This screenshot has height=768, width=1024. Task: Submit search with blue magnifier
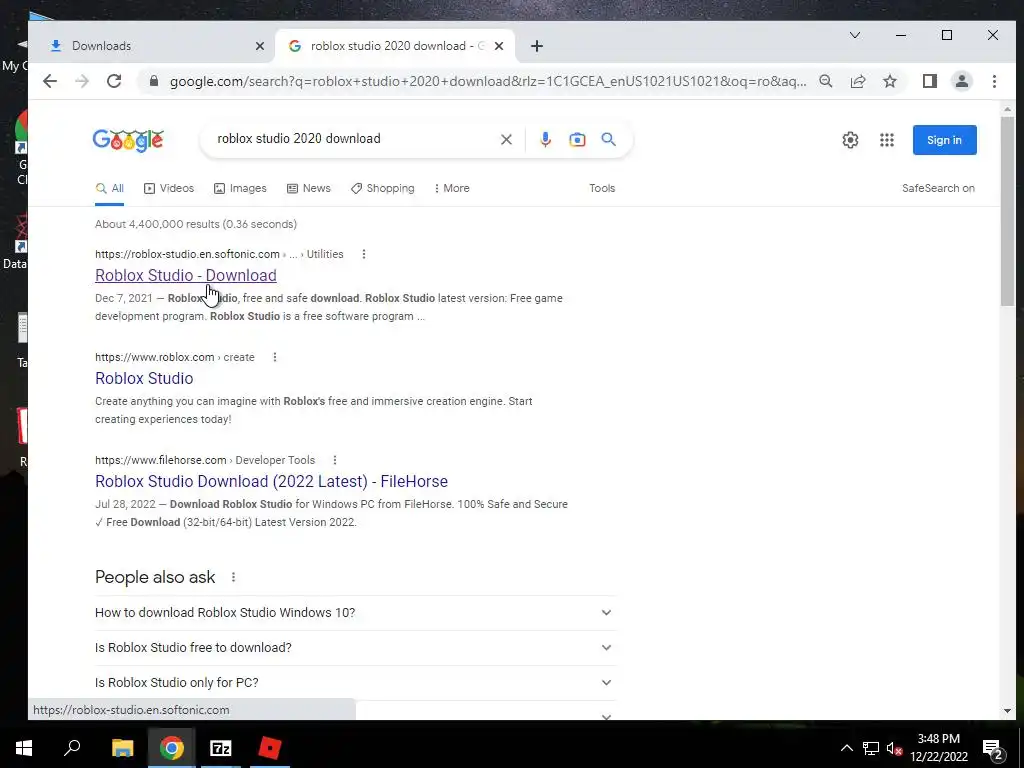609,139
